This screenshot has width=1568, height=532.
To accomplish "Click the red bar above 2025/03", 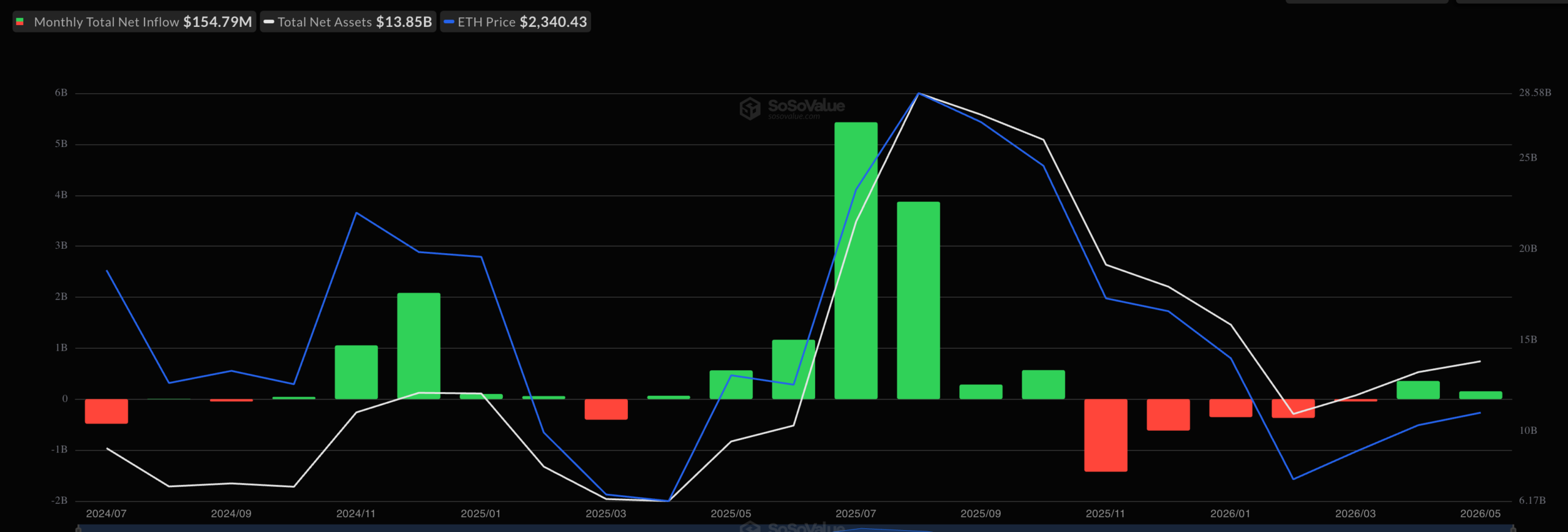I will pyautogui.click(x=606, y=409).
